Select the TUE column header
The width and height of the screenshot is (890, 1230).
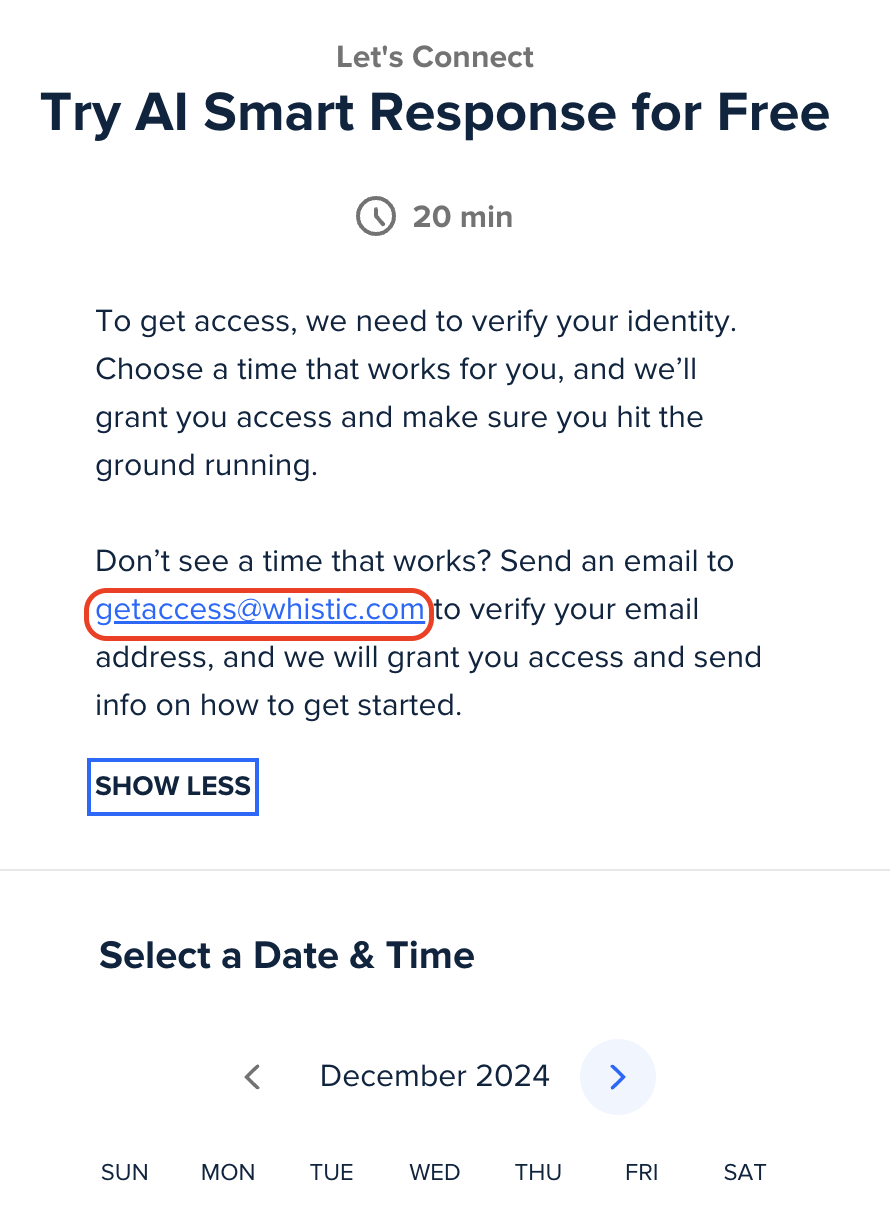click(331, 1172)
